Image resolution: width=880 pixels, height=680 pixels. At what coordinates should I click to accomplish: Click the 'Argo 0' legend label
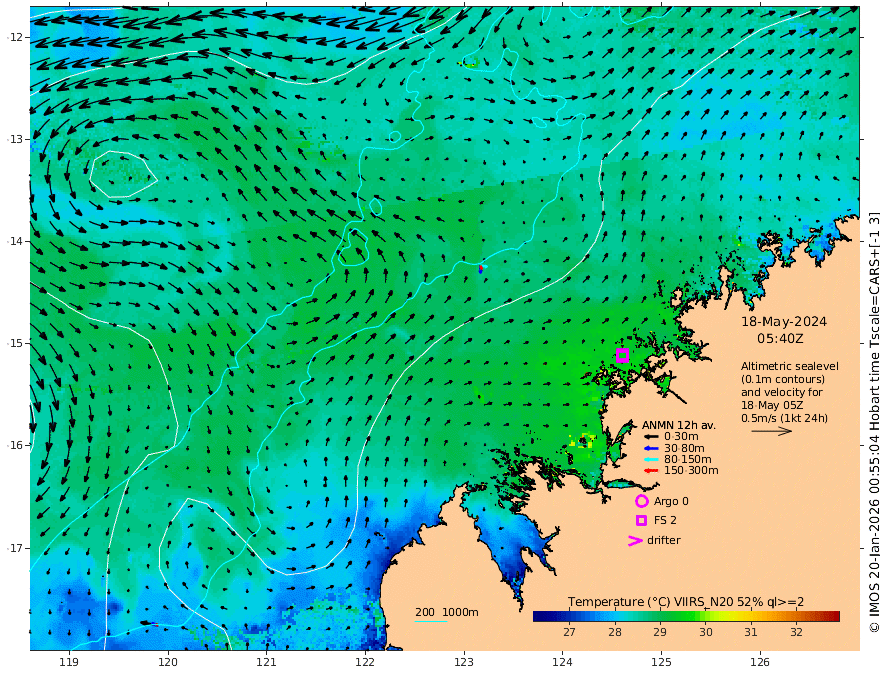pyautogui.click(x=671, y=501)
